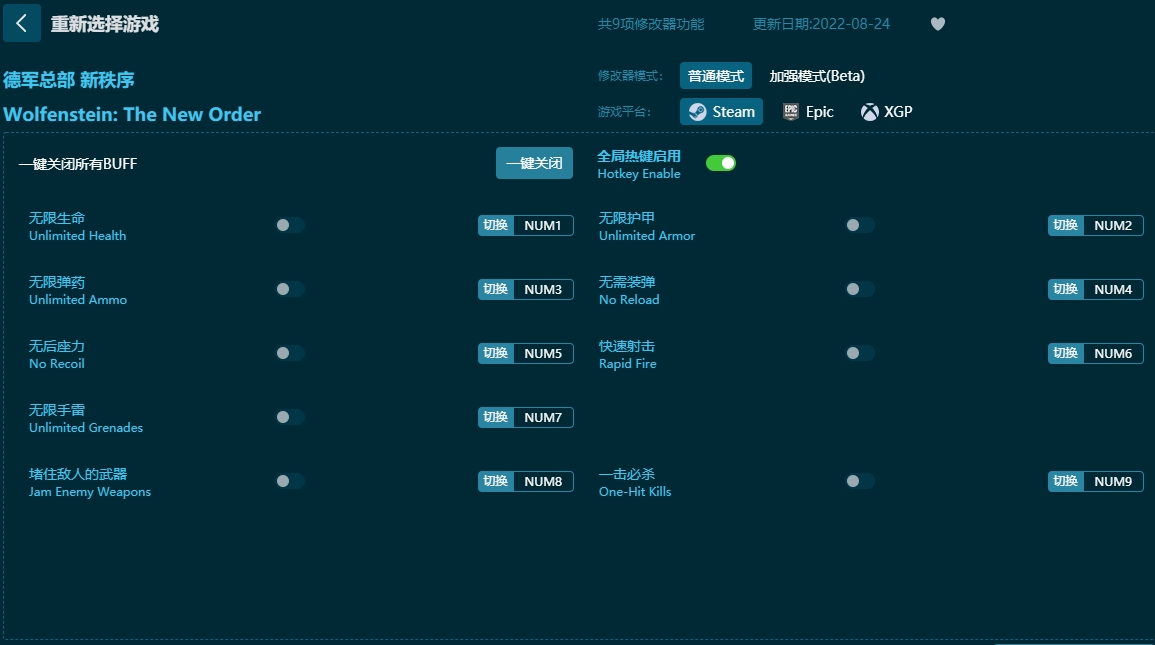Enable Unlimited Armor toggle
Image resolution: width=1155 pixels, height=645 pixels.
860,225
